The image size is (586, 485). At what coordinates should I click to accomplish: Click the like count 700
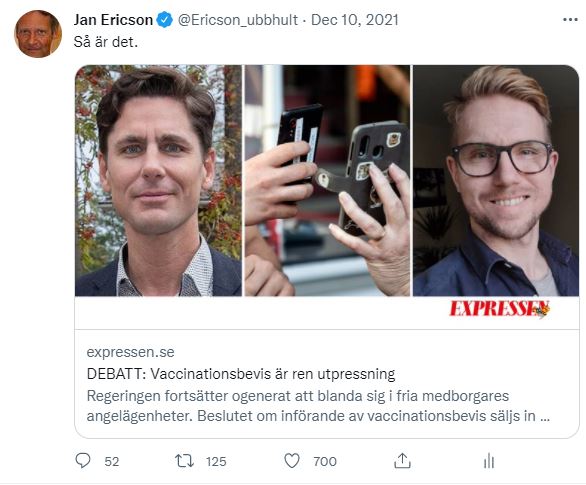click(x=325, y=461)
